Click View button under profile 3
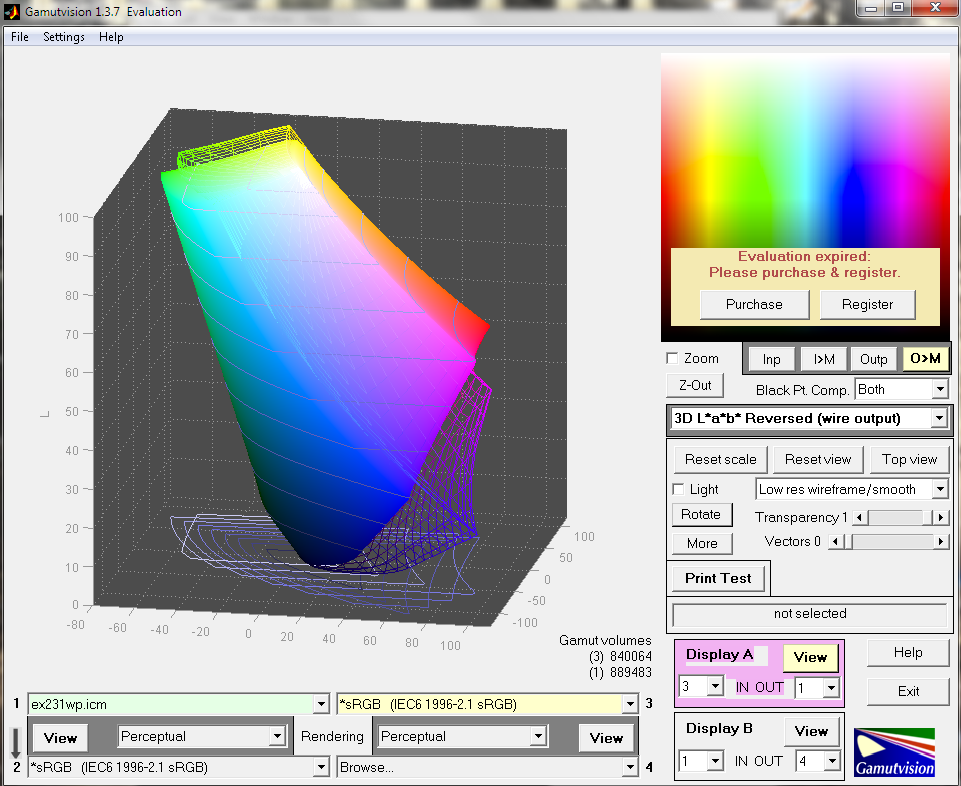This screenshot has width=961, height=786. pyautogui.click(x=606, y=738)
